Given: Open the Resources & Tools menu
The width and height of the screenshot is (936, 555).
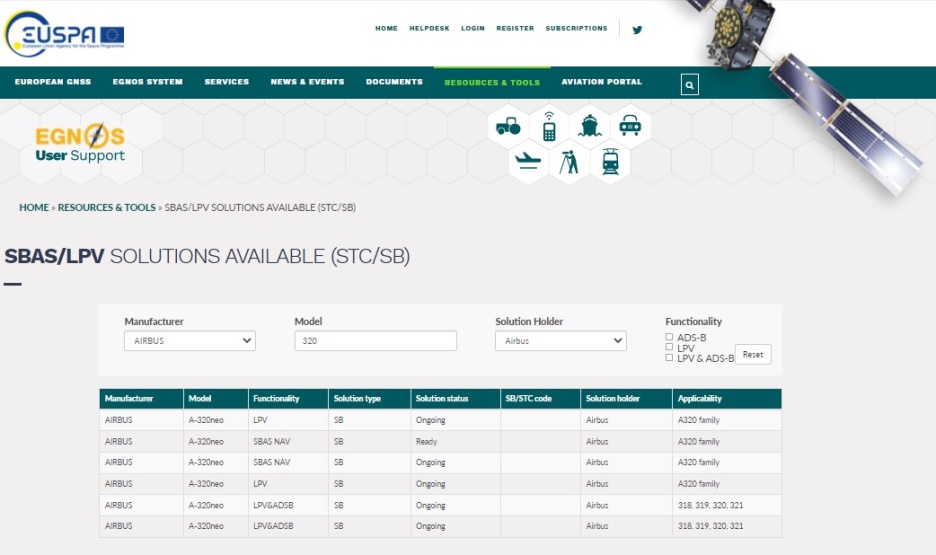Looking at the screenshot, I should [x=492, y=82].
